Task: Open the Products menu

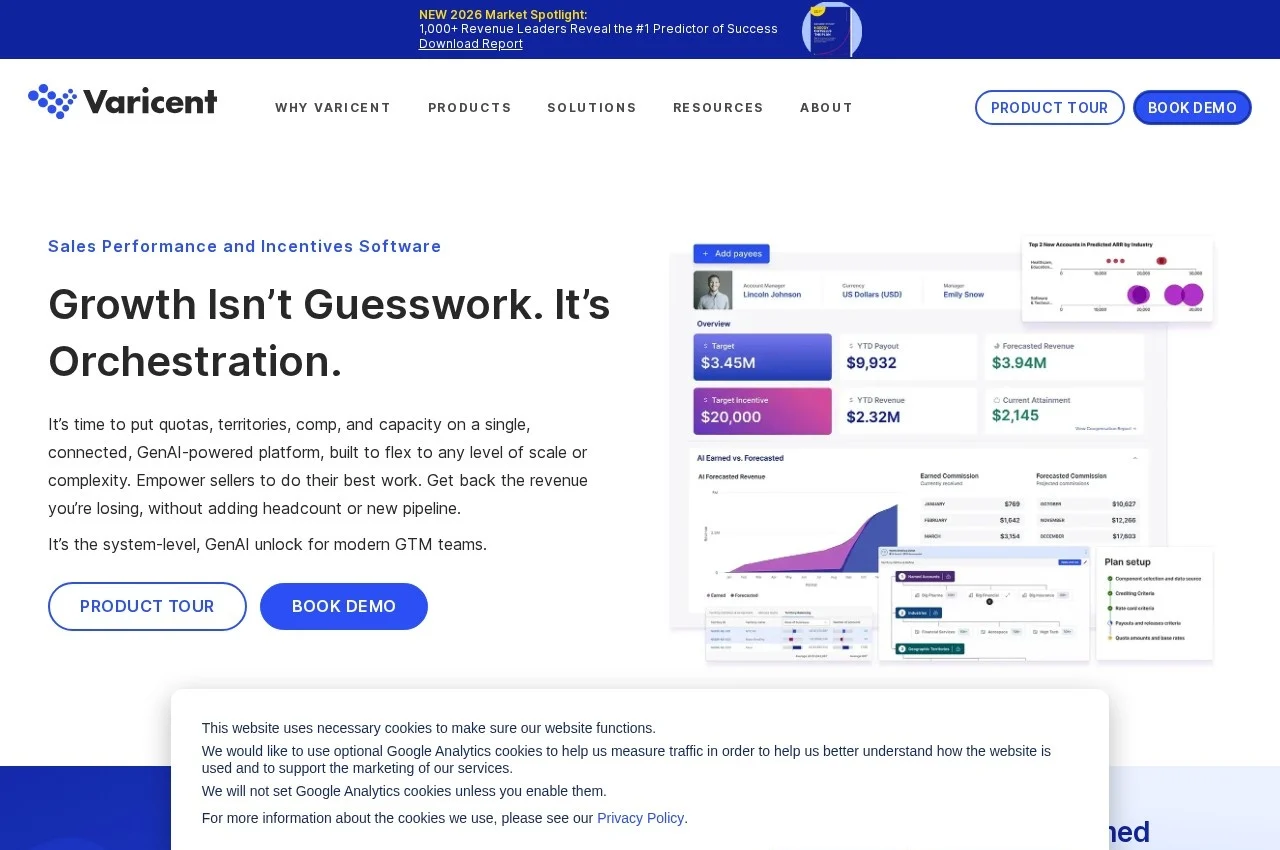Action: (x=470, y=108)
